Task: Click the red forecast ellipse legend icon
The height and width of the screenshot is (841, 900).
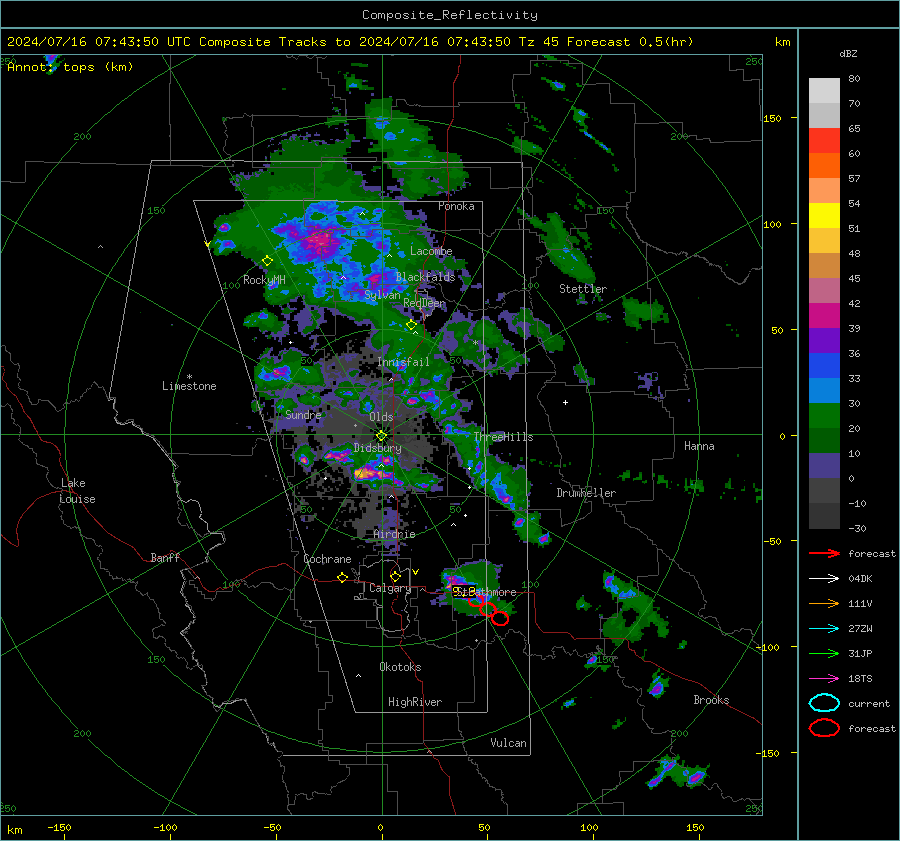Action: point(824,728)
